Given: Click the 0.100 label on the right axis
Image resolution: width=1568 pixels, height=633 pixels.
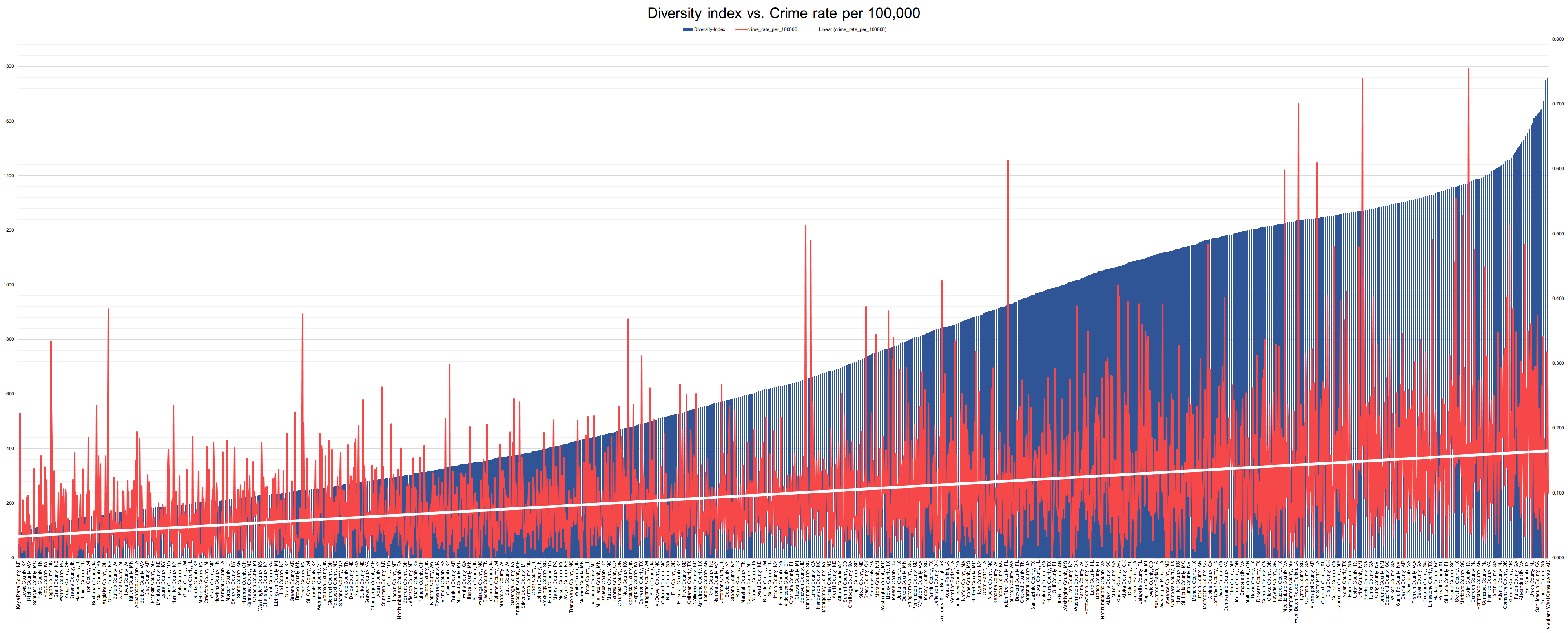Looking at the screenshot, I should pos(1558,493).
